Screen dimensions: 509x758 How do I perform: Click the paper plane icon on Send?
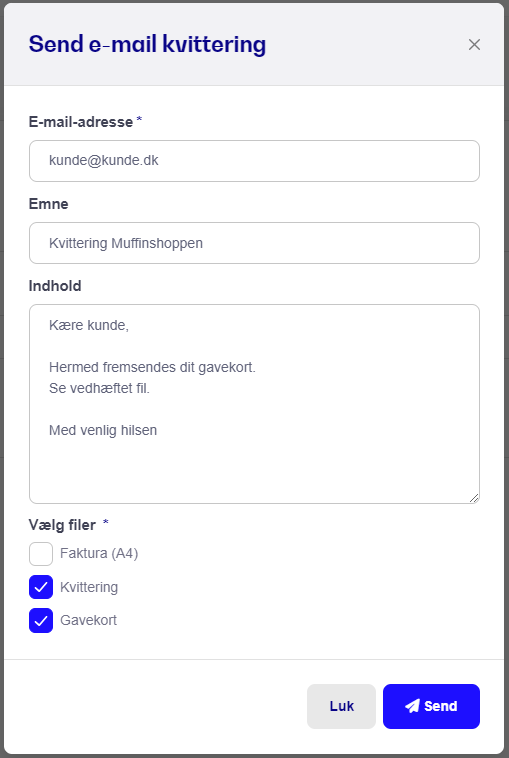click(412, 706)
